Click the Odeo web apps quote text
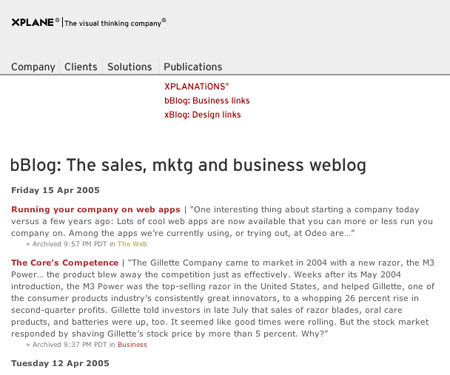Screen dimensions: 450x375 [222, 221]
